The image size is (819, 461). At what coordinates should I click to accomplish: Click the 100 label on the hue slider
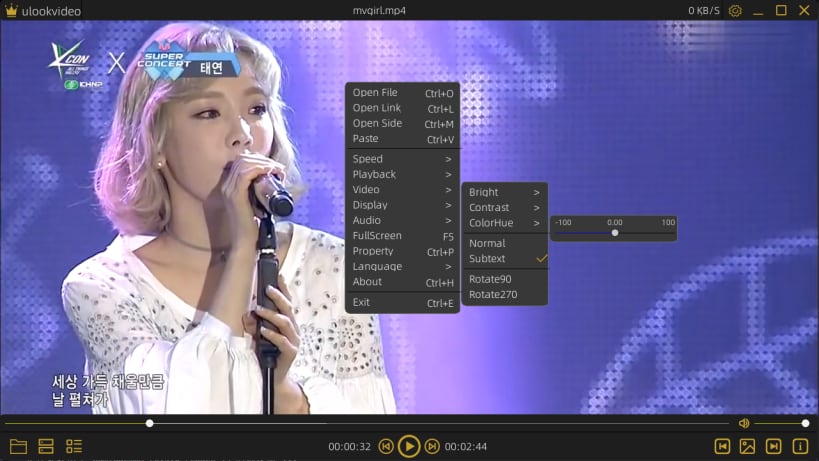coord(668,222)
